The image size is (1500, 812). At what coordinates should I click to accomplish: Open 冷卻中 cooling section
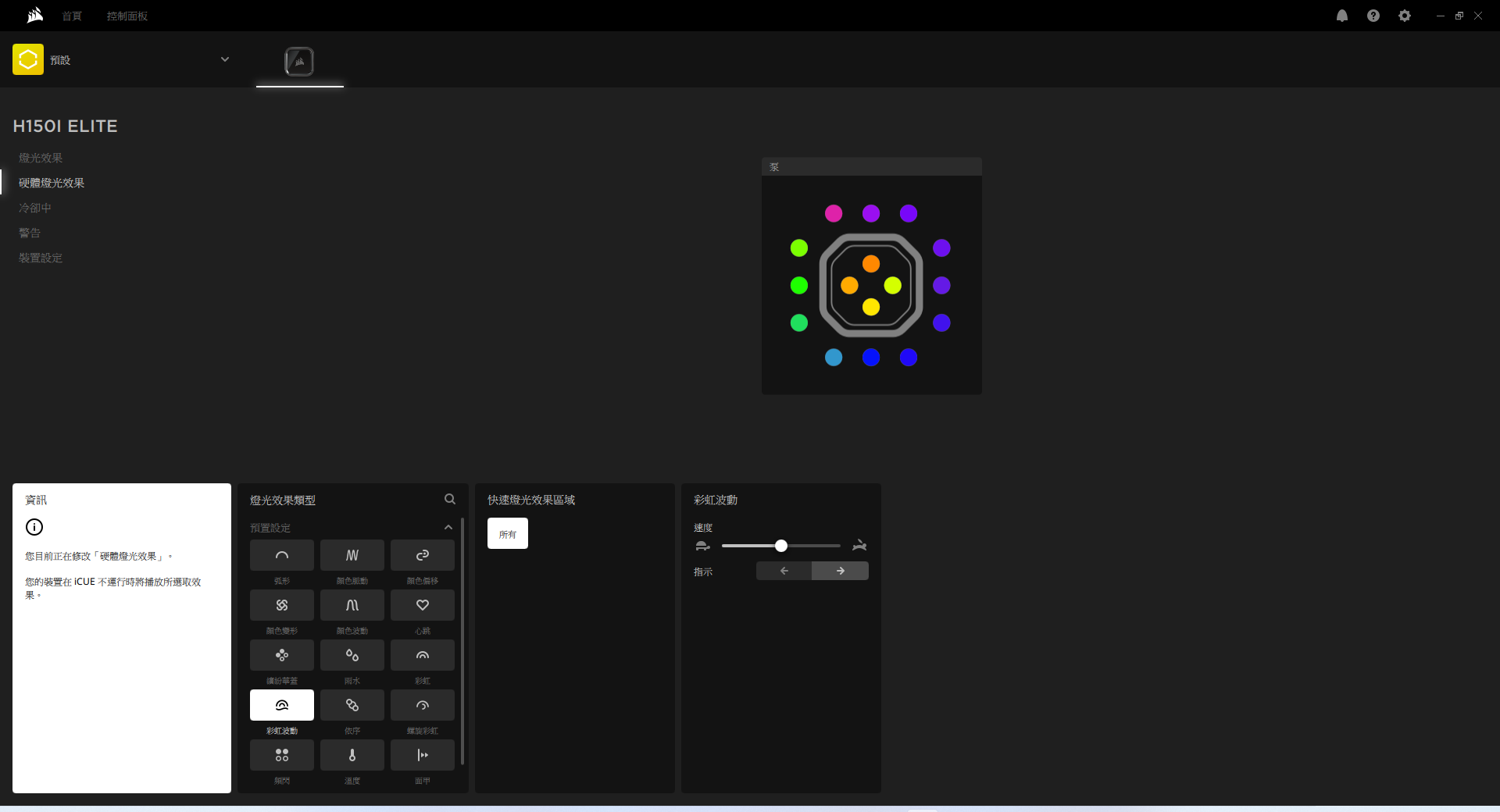point(35,208)
